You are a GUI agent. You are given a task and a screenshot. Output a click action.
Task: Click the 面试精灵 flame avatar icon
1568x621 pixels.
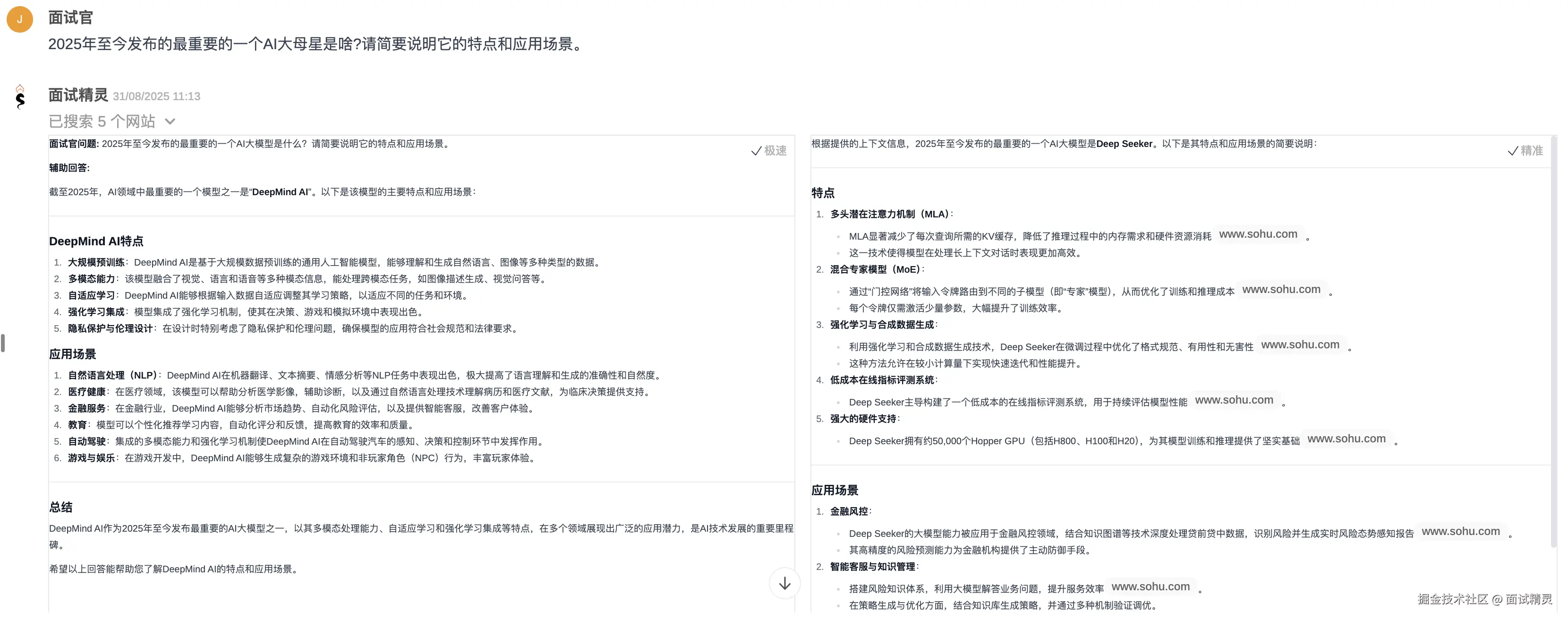[20, 96]
